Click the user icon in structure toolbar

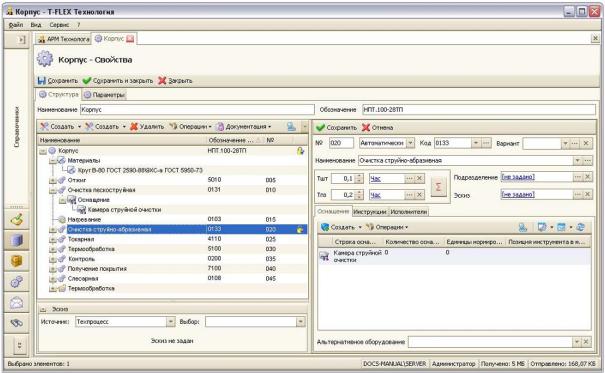tap(291, 126)
